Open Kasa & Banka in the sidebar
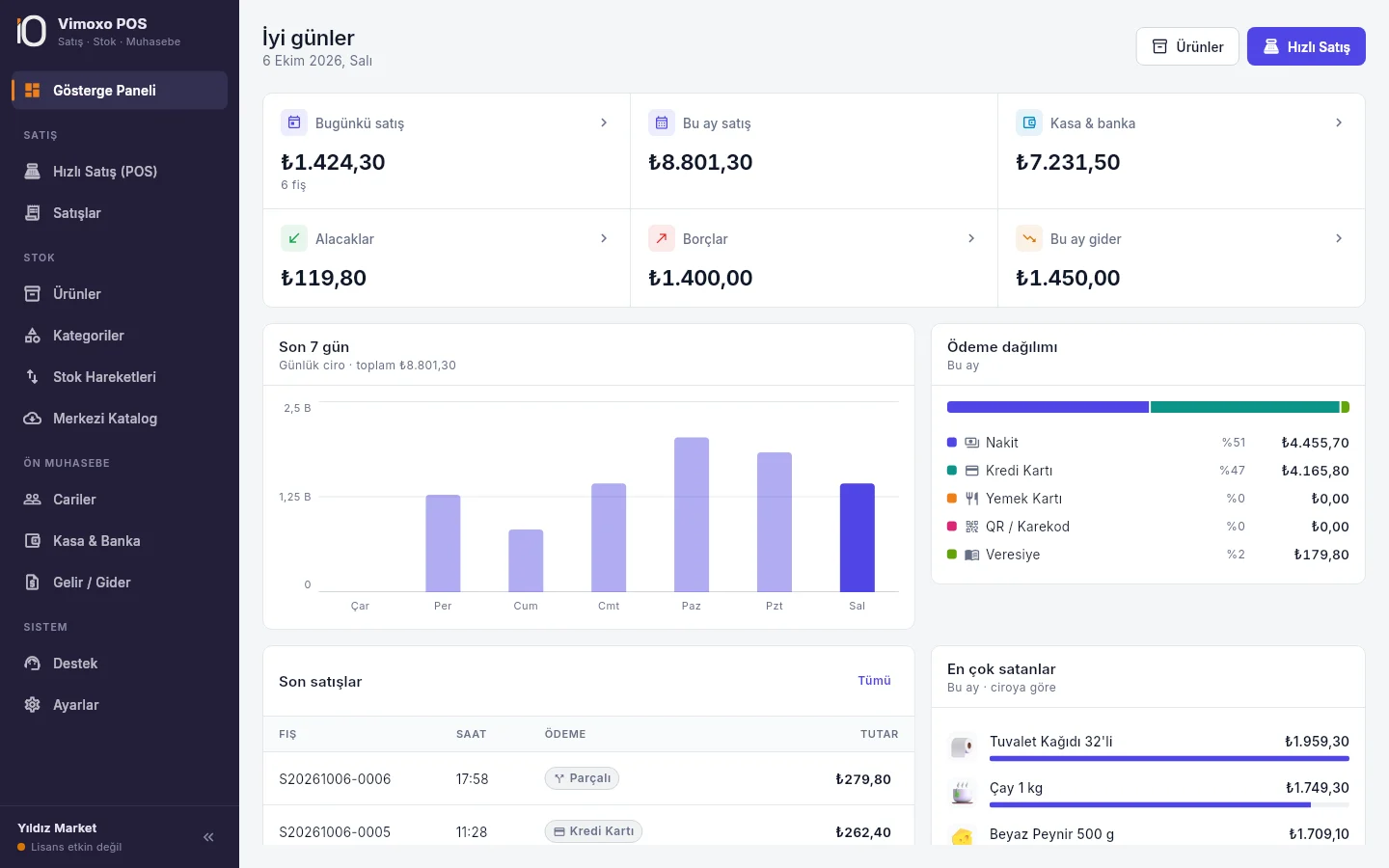This screenshot has height=868, width=1389. pyautogui.click(x=120, y=541)
